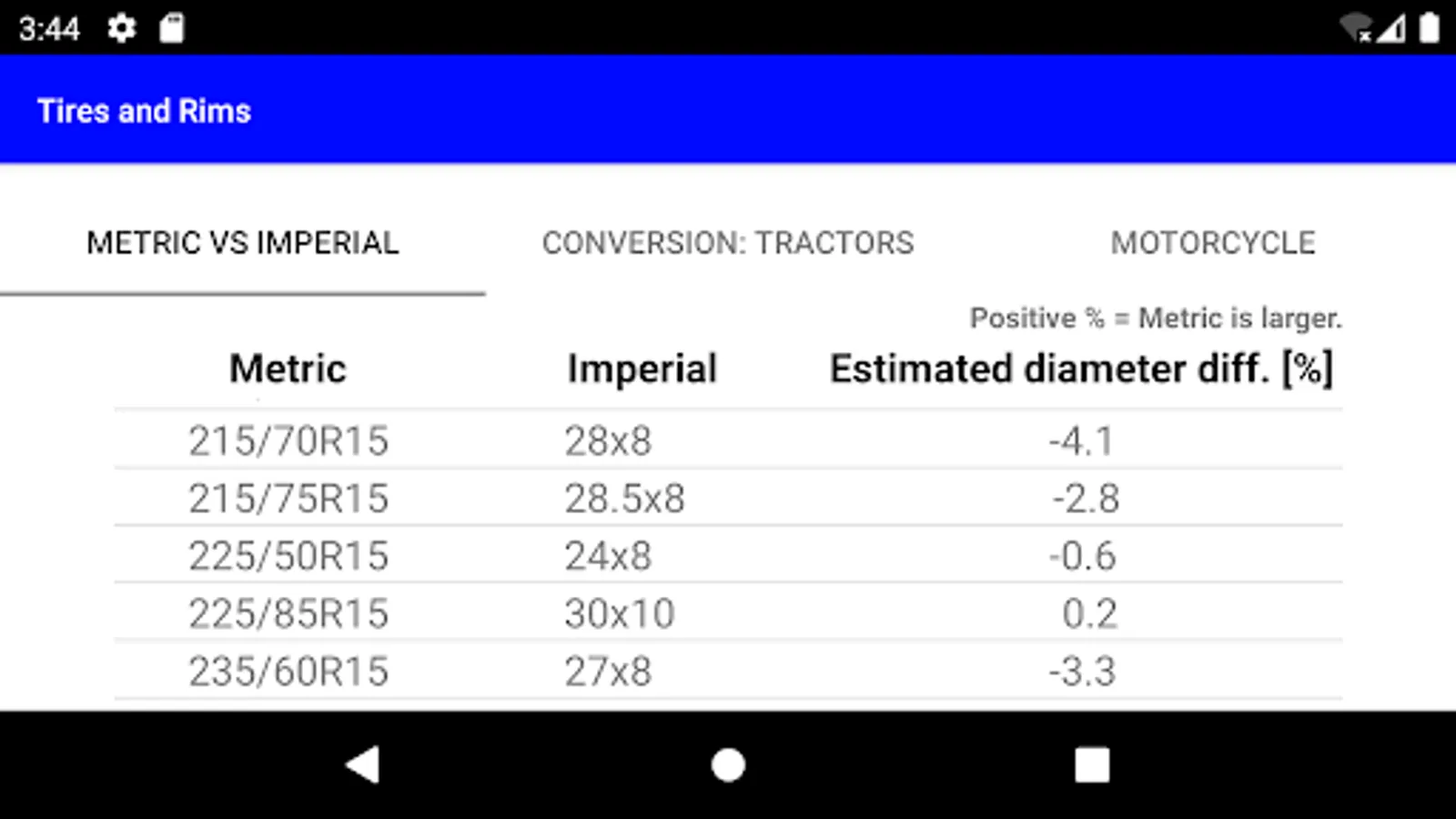Screen dimensions: 1456x819
Task: Select the Metric vs Imperial tab
Action: click(x=242, y=243)
